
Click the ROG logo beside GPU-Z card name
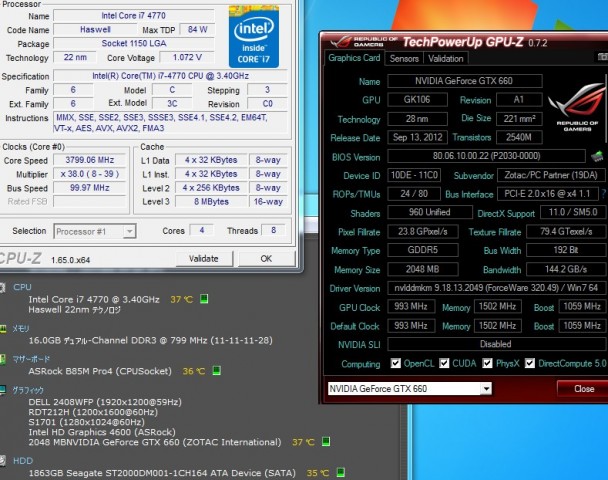click(577, 109)
